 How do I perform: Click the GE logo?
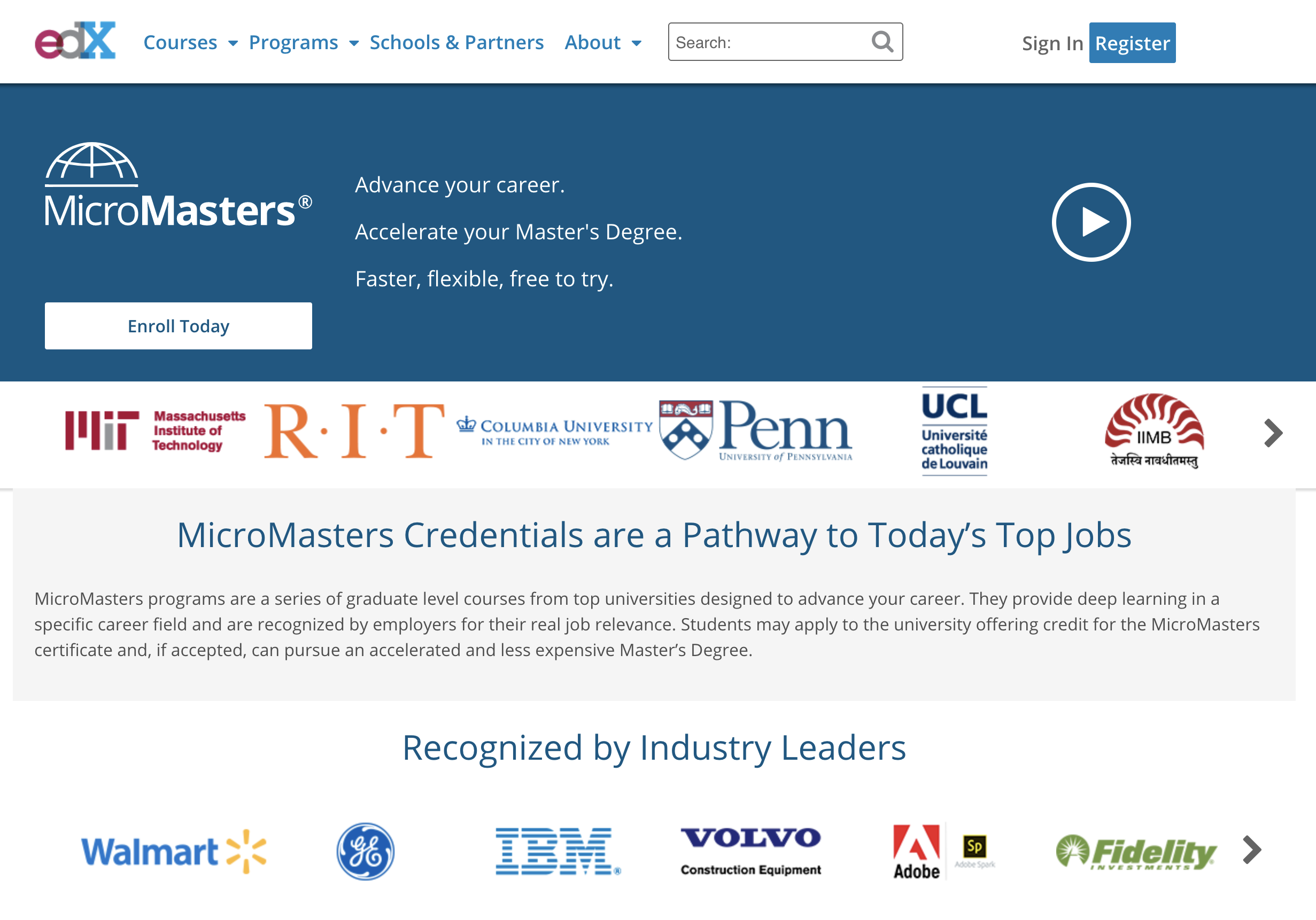366,851
